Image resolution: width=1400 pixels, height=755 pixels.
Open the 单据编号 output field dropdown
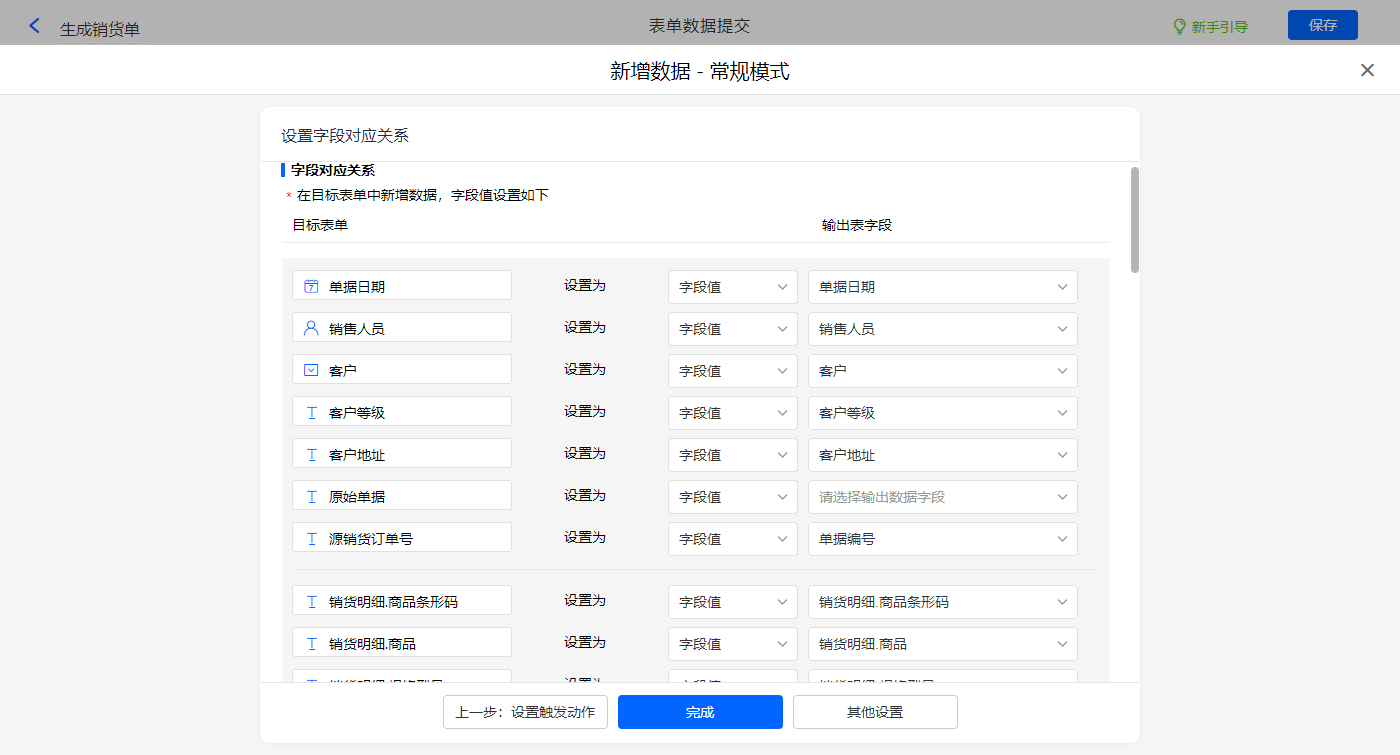click(942, 539)
